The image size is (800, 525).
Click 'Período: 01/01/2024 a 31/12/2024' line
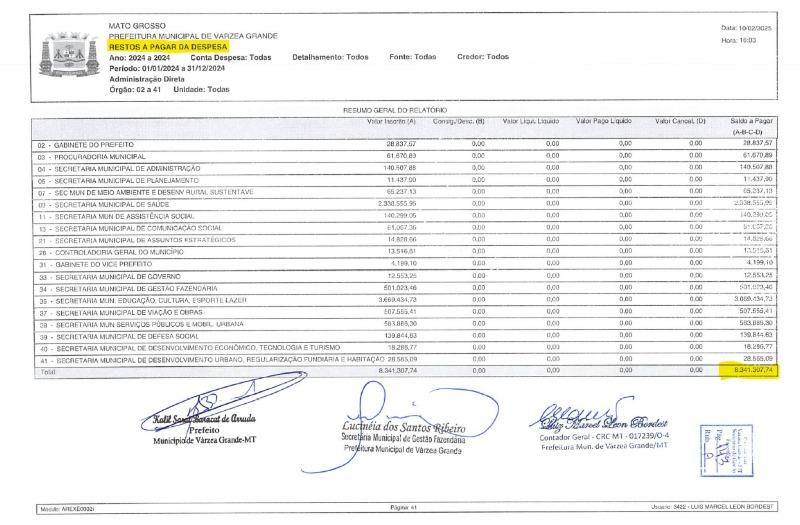[167, 68]
